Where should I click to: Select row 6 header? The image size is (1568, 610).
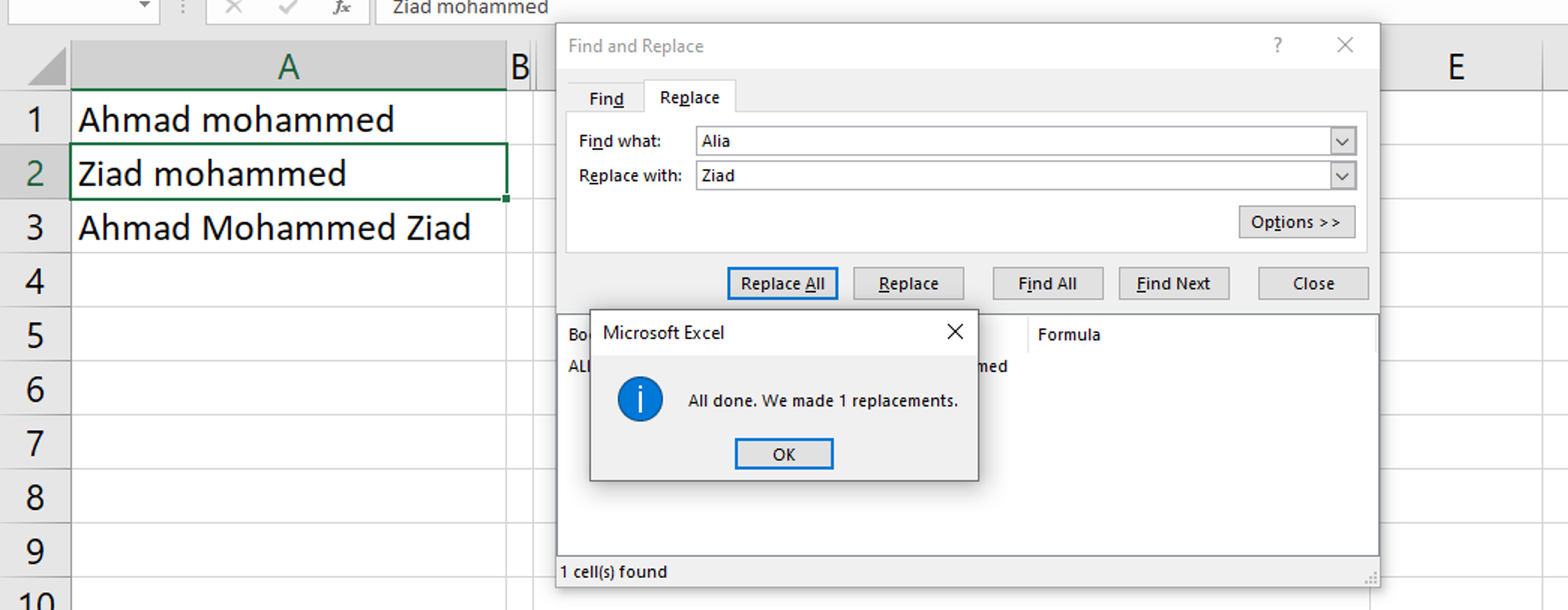[x=35, y=389]
